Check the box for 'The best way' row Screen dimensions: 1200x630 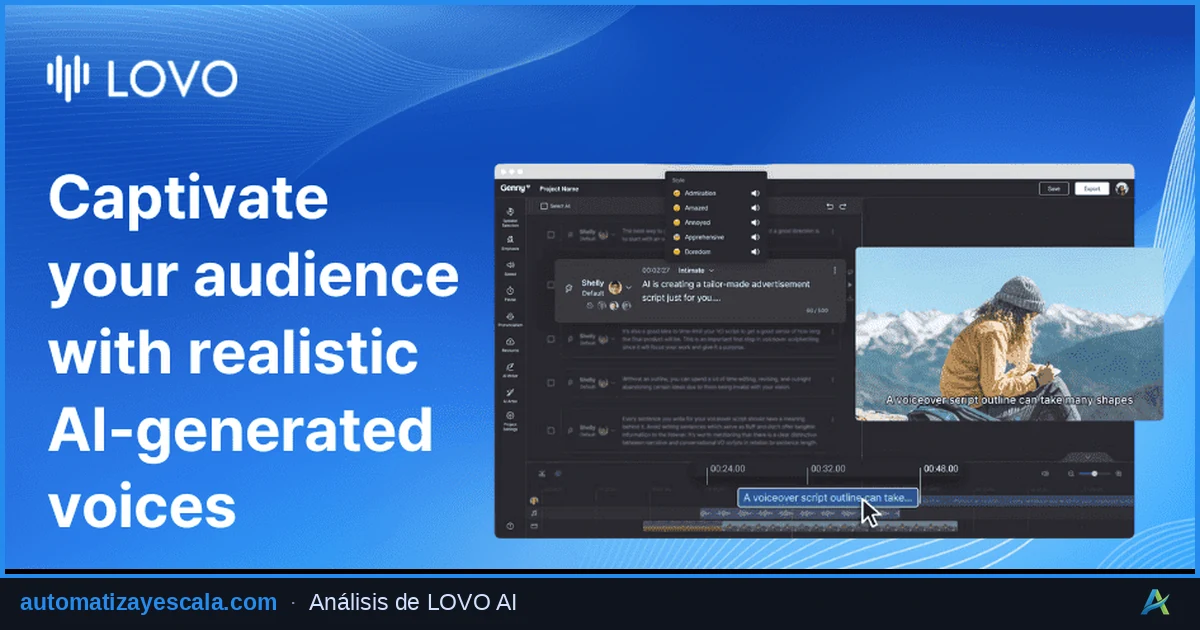tap(550, 235)
